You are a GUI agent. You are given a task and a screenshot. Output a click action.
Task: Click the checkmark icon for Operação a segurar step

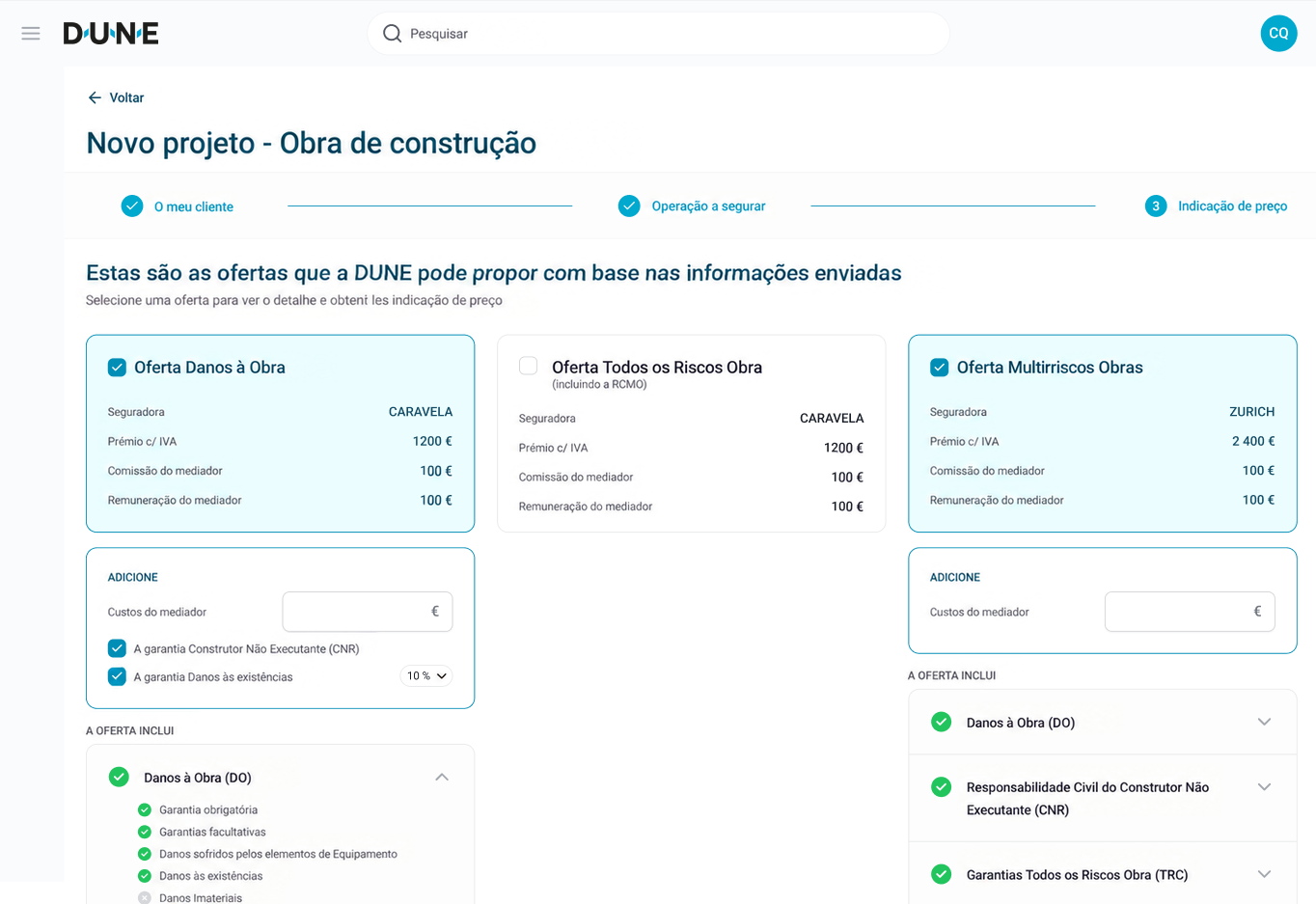(629, 205)
